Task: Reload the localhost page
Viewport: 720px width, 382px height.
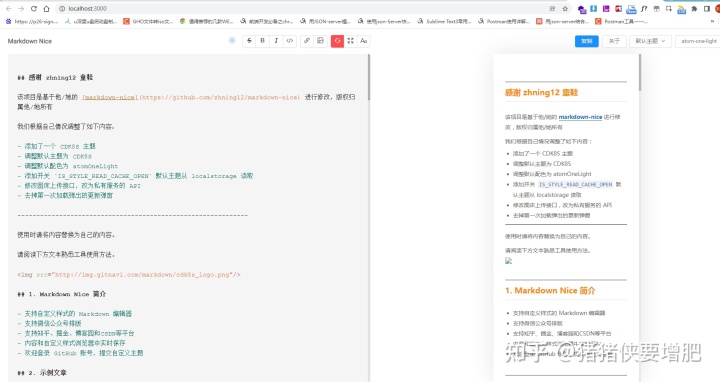Action: coord(34,9)
